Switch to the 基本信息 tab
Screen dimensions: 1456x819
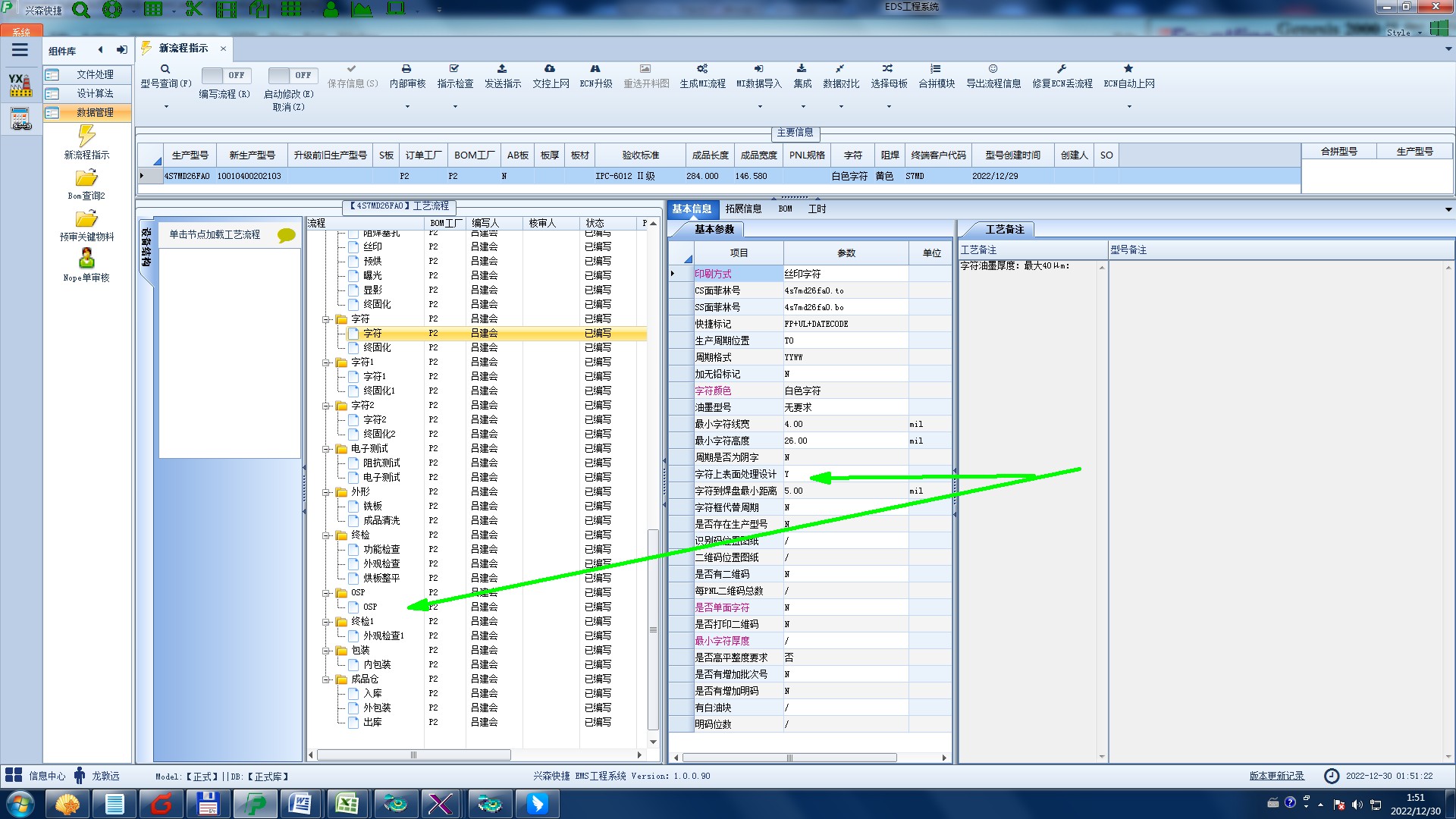(x=692, y=209)
